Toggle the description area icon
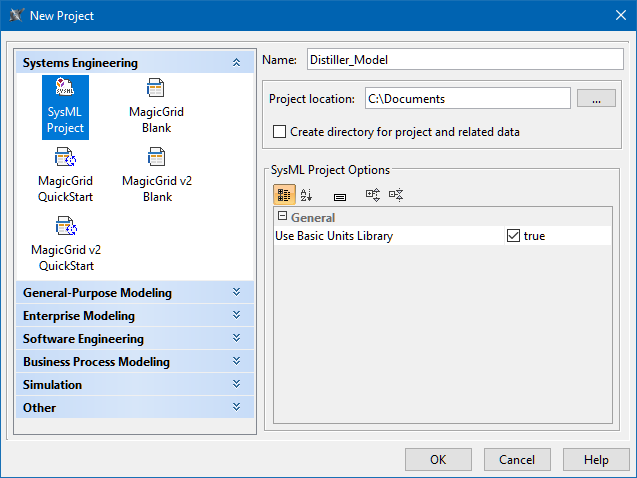This screenshot has width=637, height=478. (x=340, y=196)
